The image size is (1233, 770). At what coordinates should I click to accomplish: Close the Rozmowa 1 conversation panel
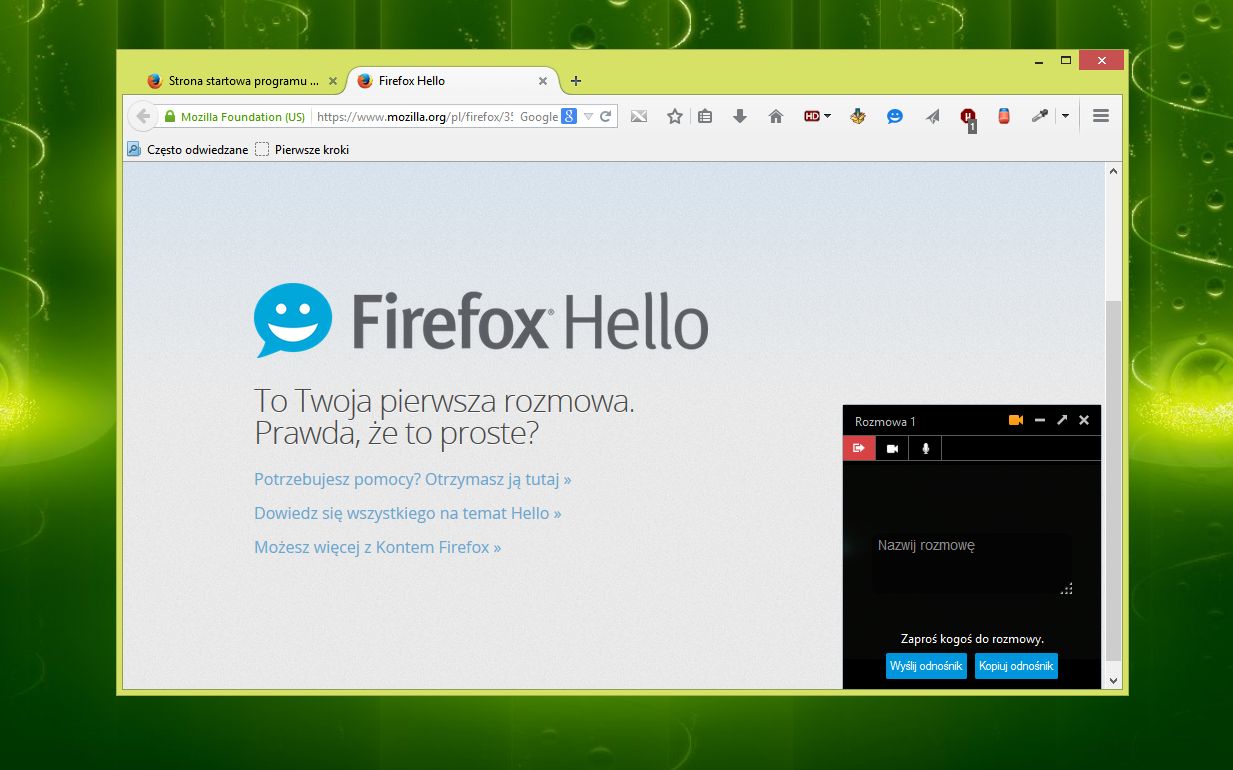[1084, 420]
